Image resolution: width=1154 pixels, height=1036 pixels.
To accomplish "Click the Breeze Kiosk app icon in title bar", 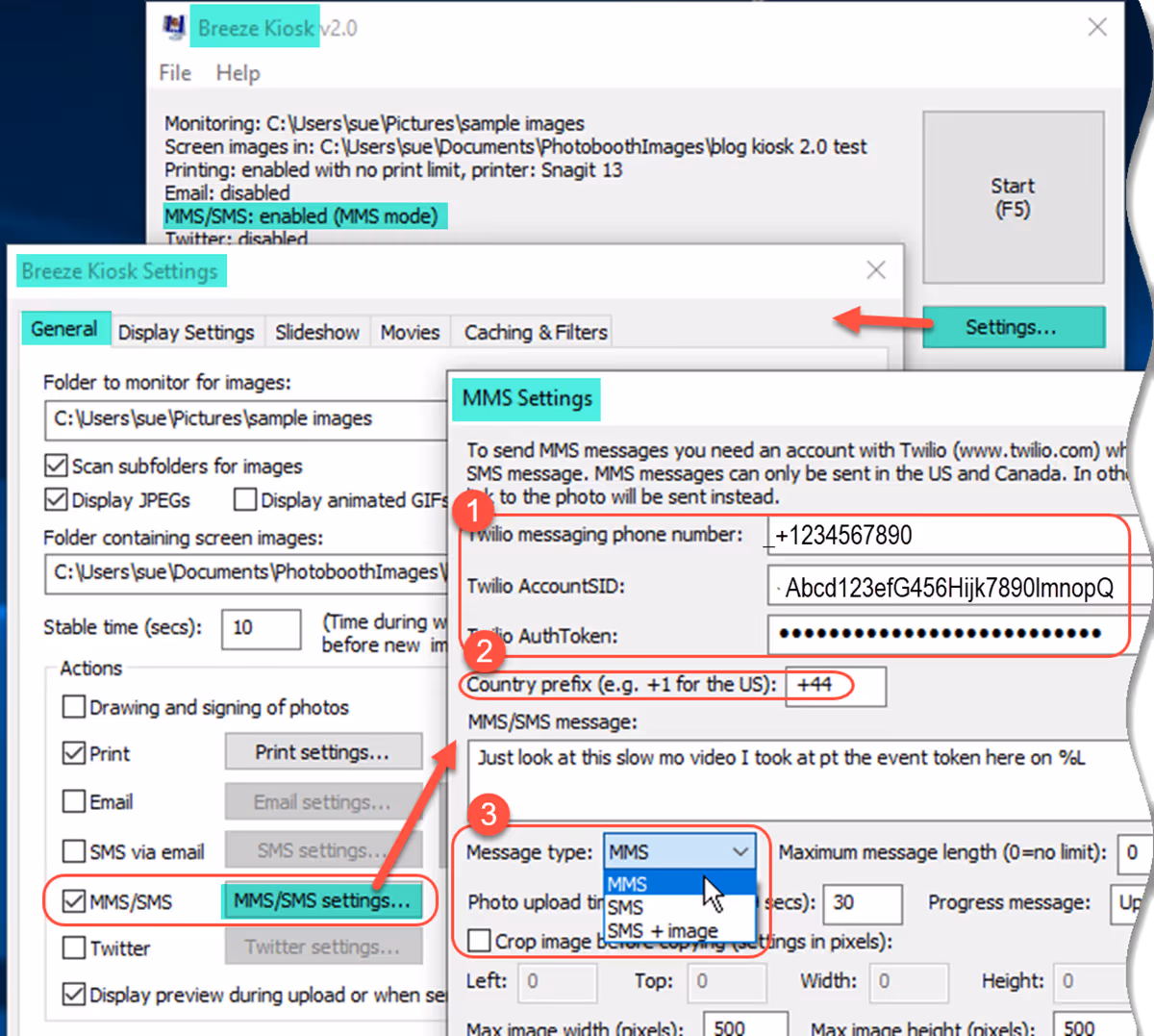I will coord(174,27).
